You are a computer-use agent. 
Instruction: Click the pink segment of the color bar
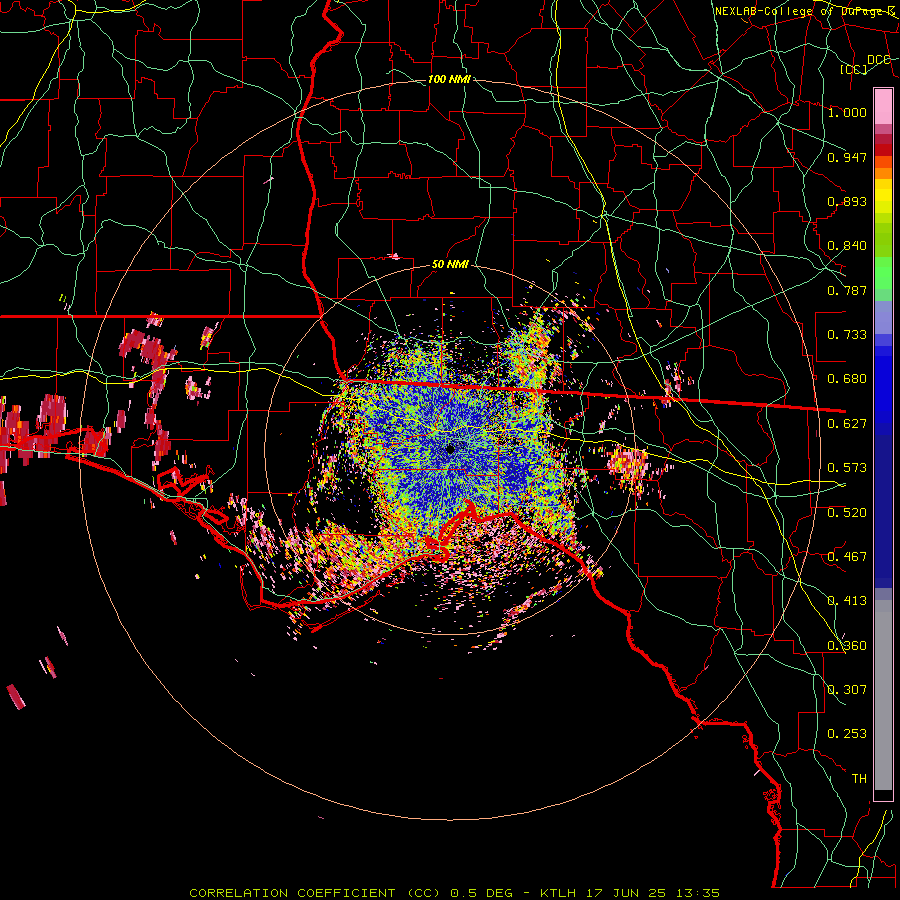tap(883, 106)
